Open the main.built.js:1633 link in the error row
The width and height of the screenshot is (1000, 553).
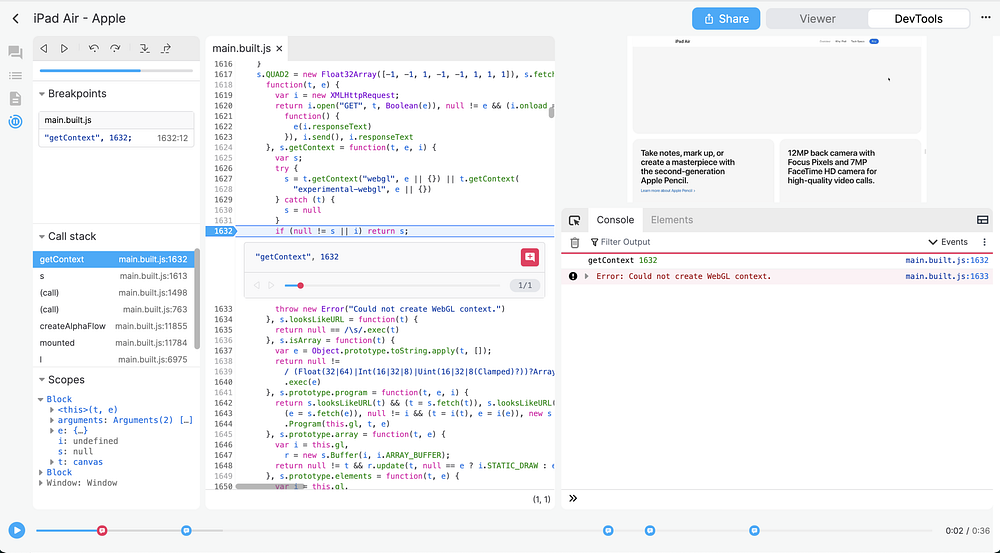coord(946,276)
